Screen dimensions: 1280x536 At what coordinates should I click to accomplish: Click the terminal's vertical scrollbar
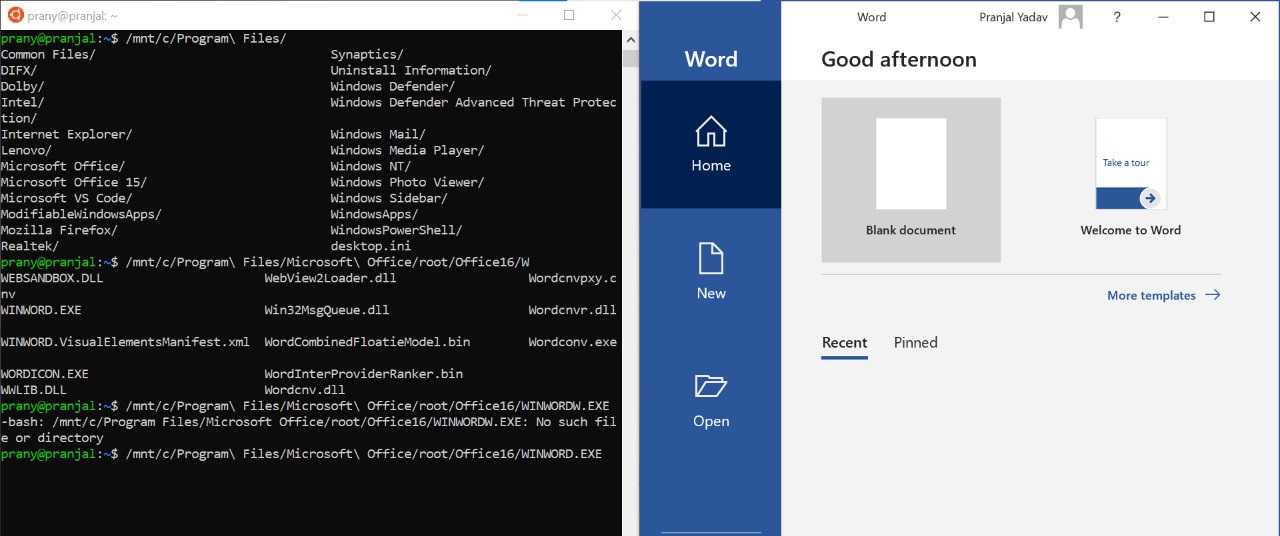(x=630, y=280)
